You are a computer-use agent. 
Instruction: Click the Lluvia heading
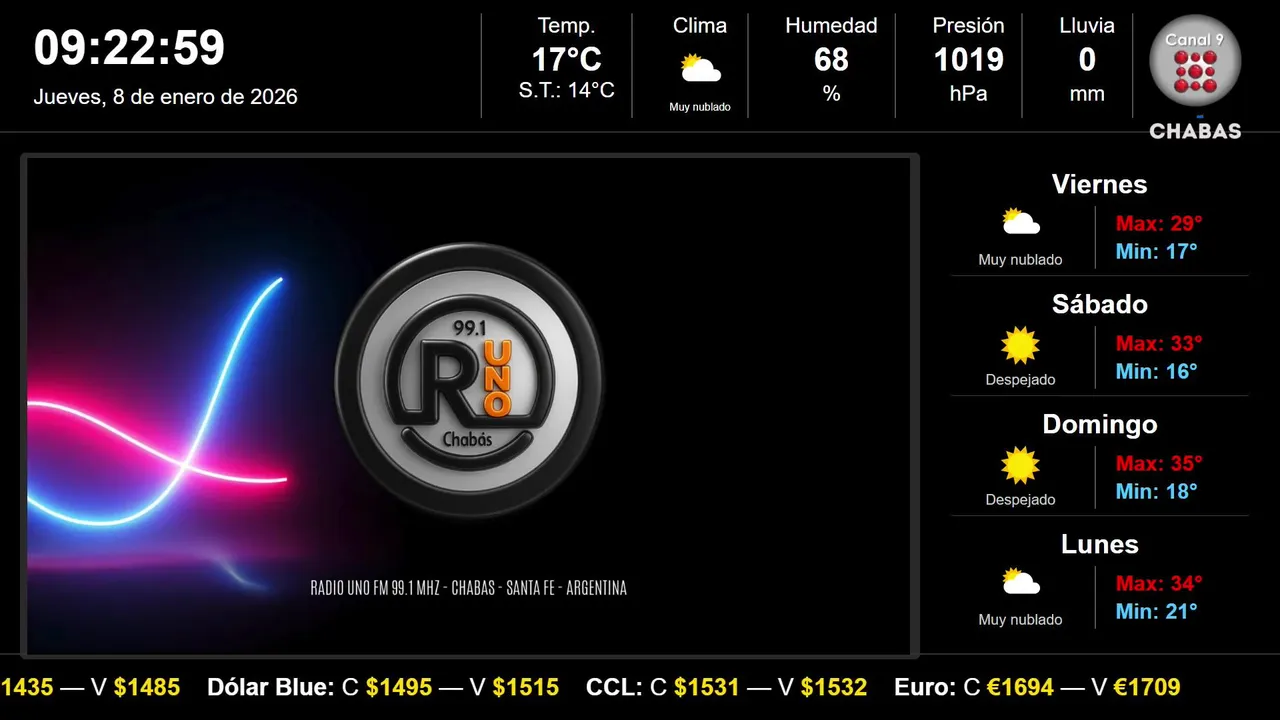point(1087,26)
